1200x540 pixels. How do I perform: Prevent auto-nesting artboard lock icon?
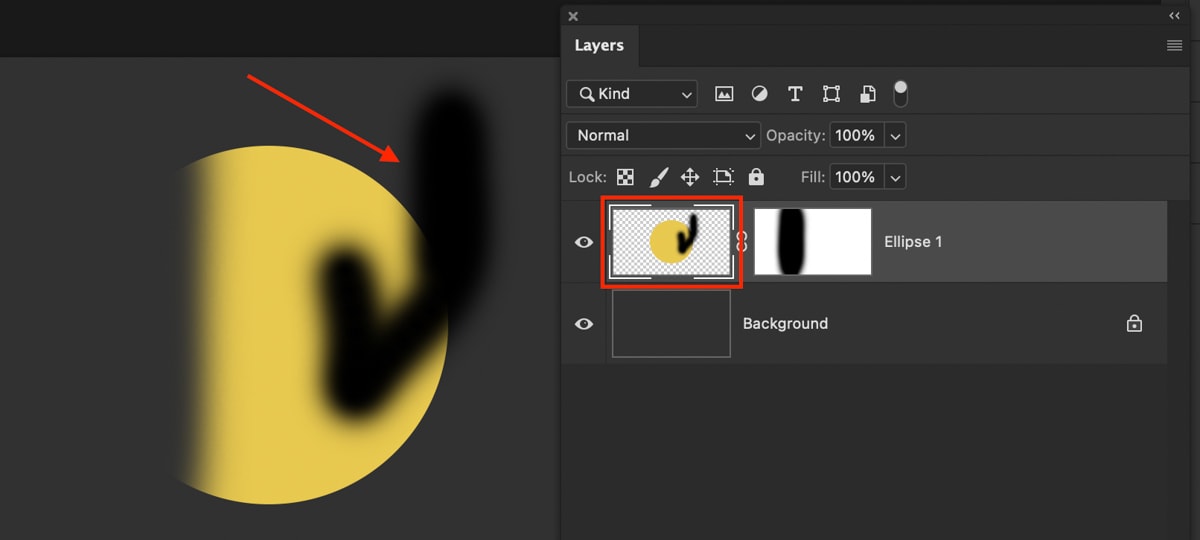tap(723, 177)
